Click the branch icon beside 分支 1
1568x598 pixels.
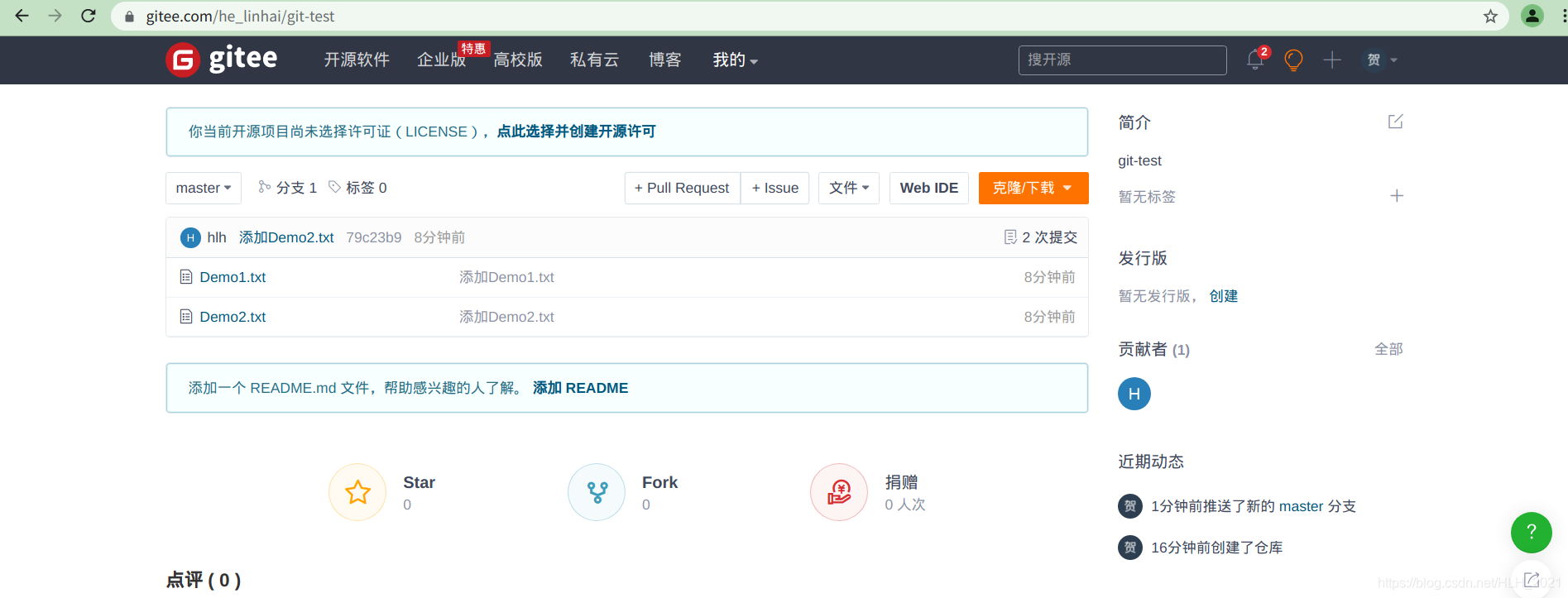(x=264, y=187)
